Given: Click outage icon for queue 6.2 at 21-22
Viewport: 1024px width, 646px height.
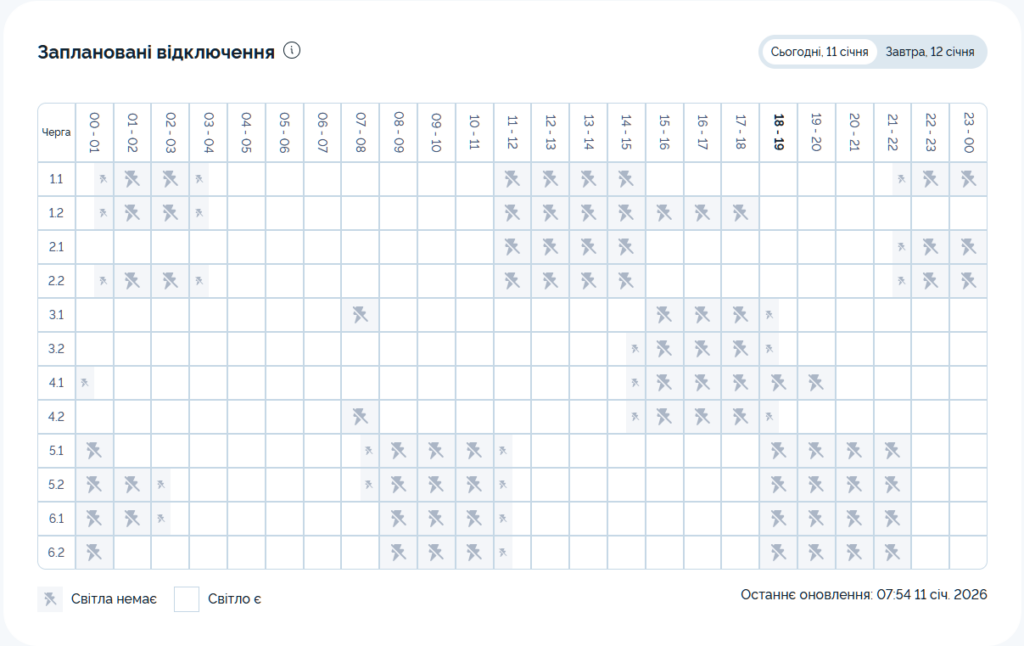Looking at the screenshot, I should coord(892,552).
